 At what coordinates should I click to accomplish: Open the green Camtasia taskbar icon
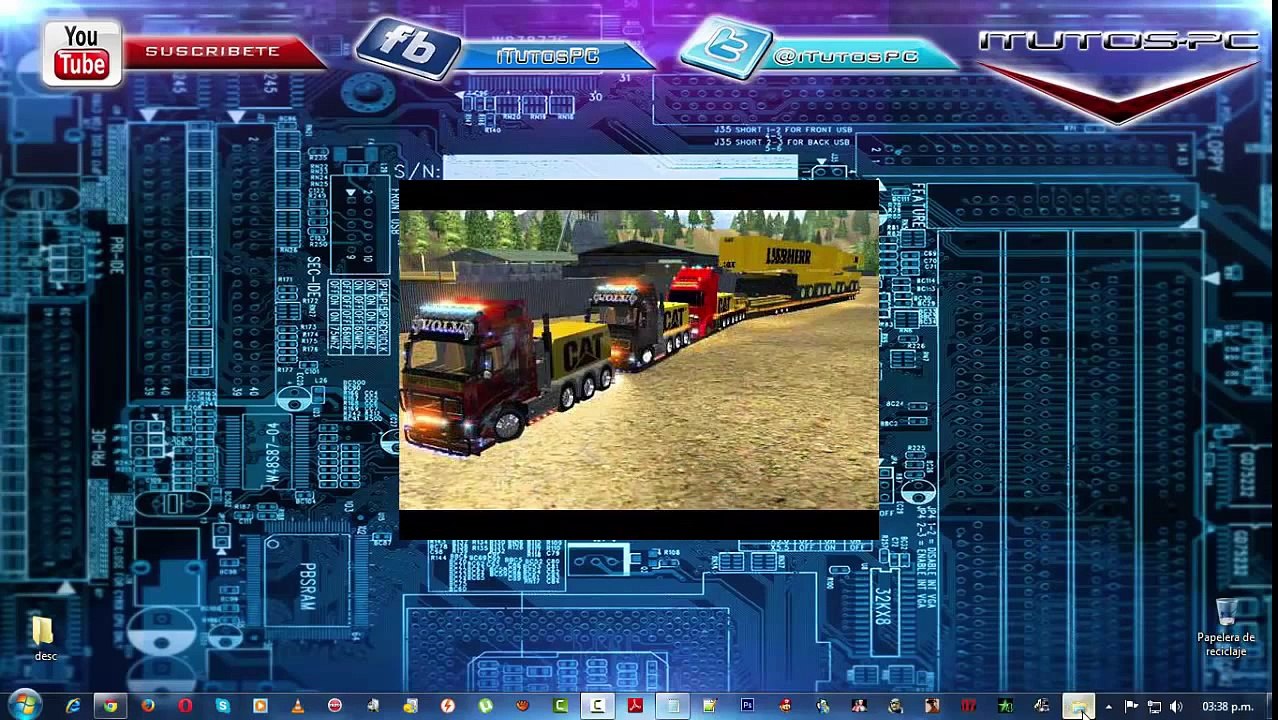[x=560, y=706]
